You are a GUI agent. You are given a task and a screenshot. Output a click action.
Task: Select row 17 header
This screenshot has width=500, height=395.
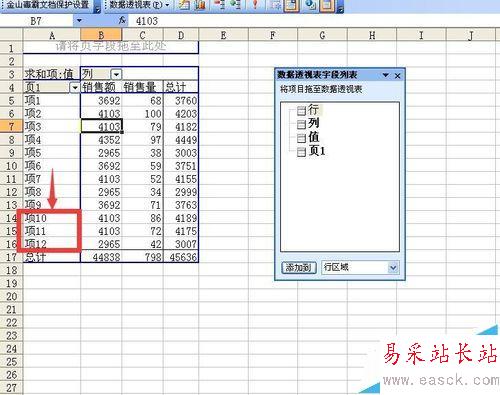(x=11, y=257)
